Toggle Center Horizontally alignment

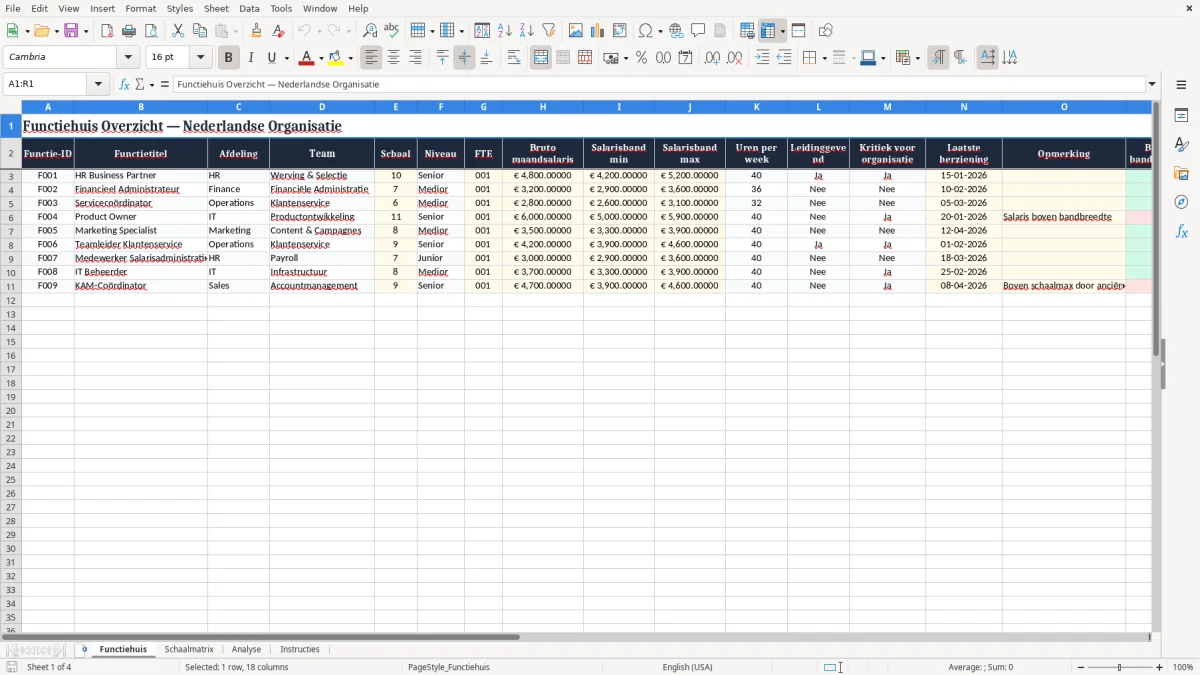[x=393, y=58]
